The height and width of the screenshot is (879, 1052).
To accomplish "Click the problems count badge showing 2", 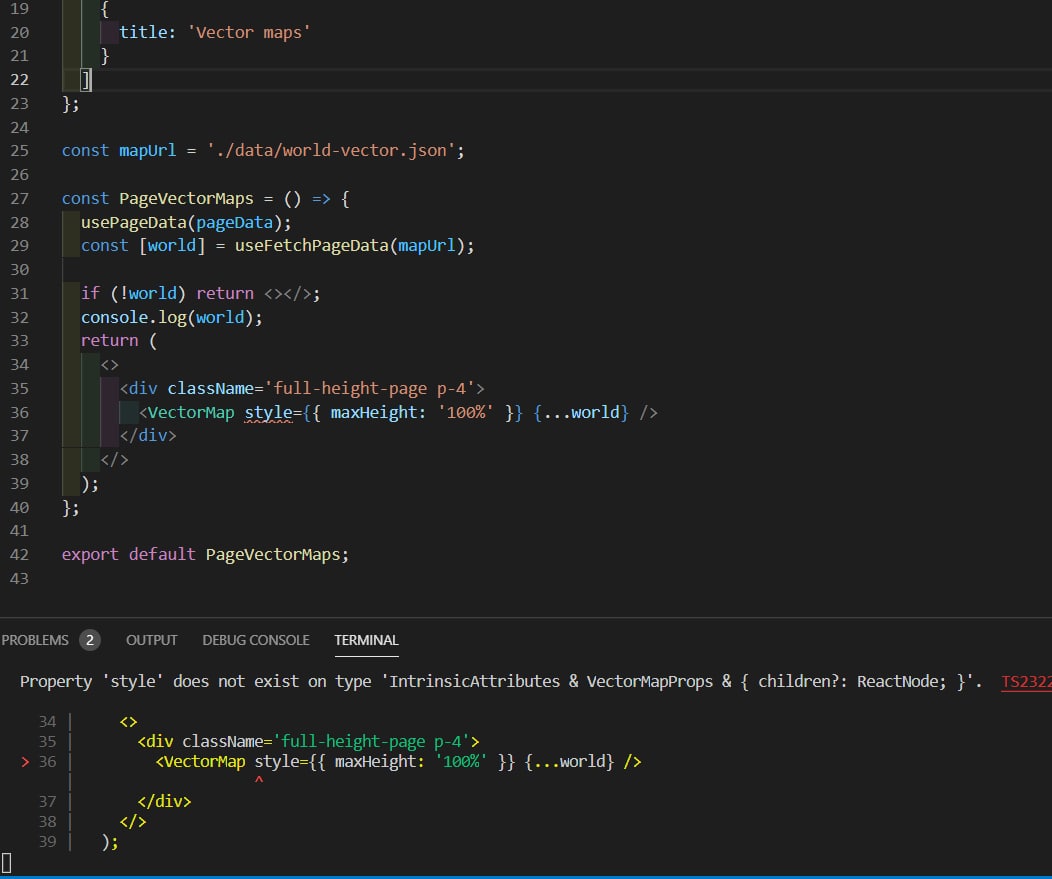I will 90,640.
